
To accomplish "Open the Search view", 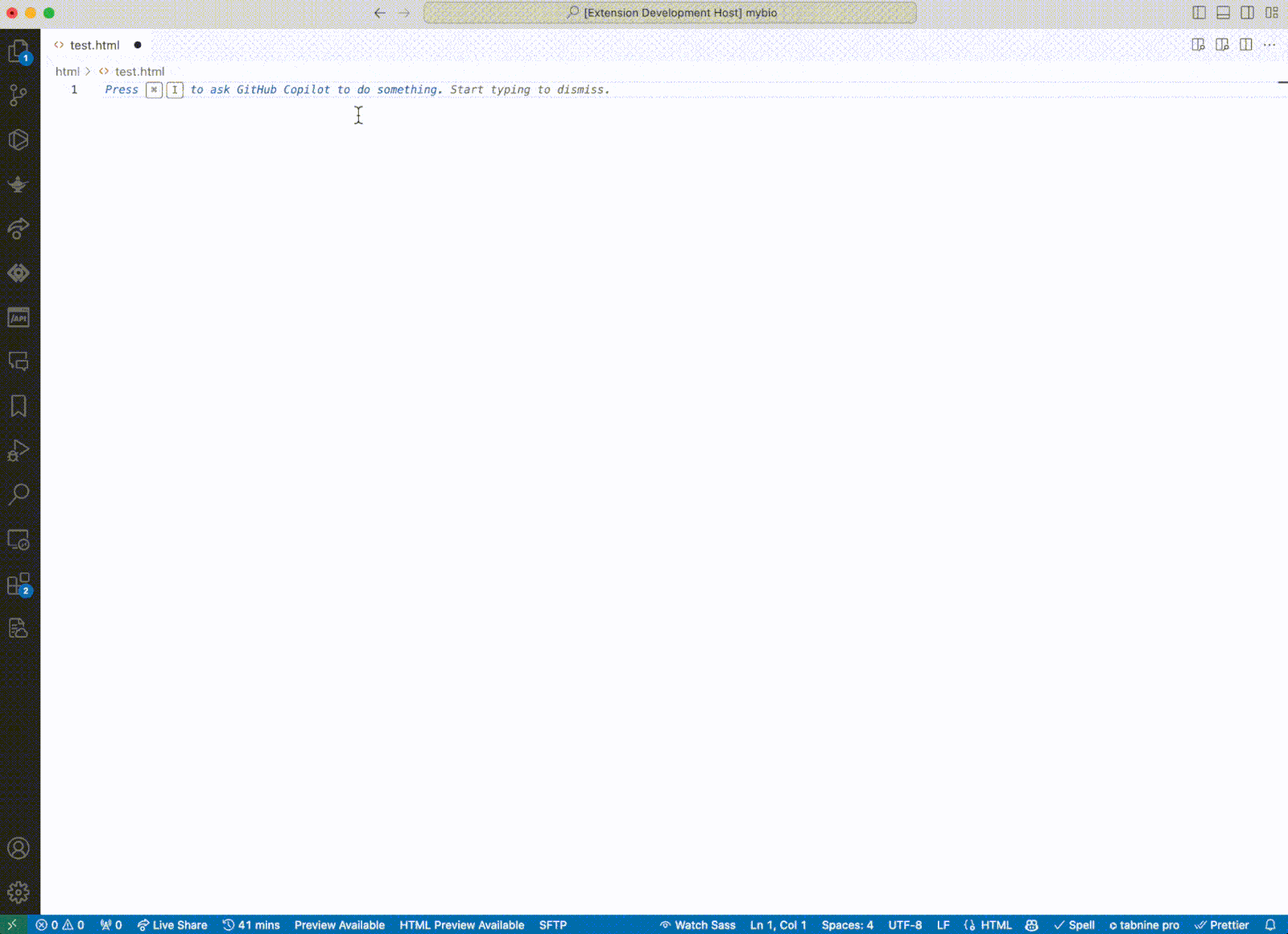I will 19,494.
